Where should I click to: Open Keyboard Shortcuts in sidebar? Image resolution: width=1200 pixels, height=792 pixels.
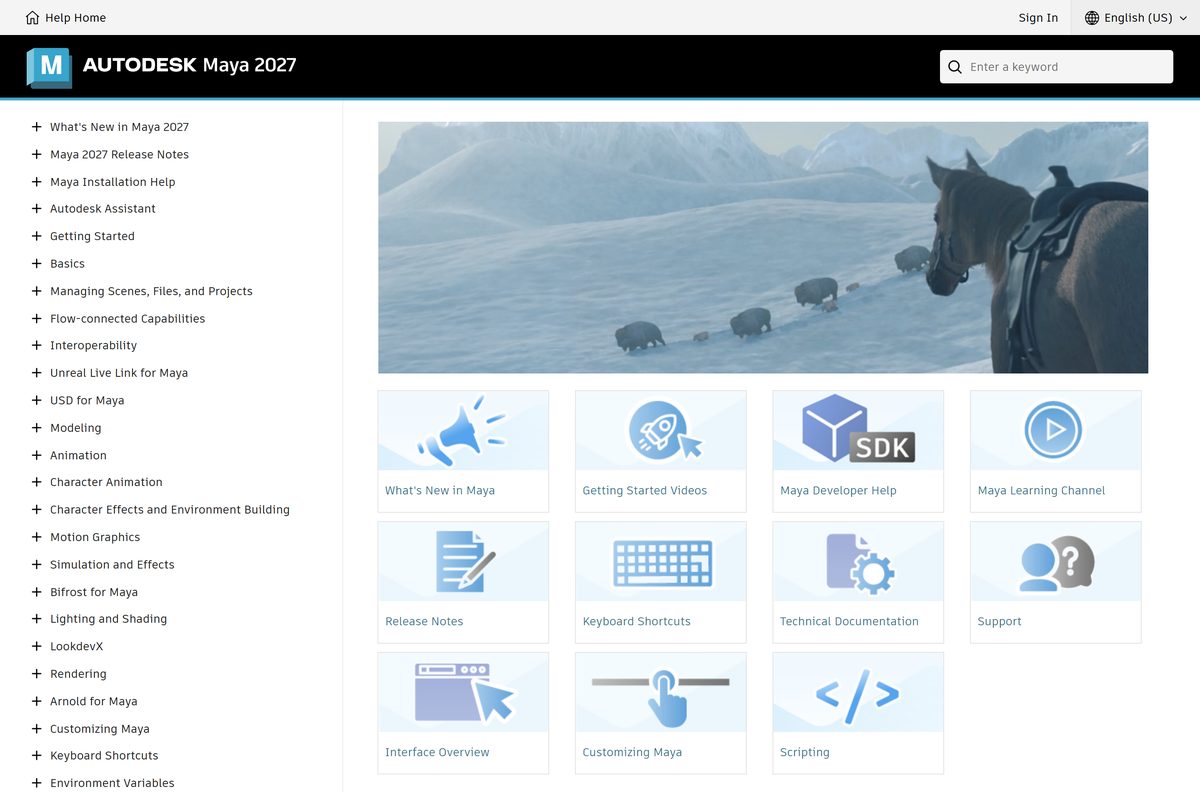pyautogui.click(x=104, y=756)
